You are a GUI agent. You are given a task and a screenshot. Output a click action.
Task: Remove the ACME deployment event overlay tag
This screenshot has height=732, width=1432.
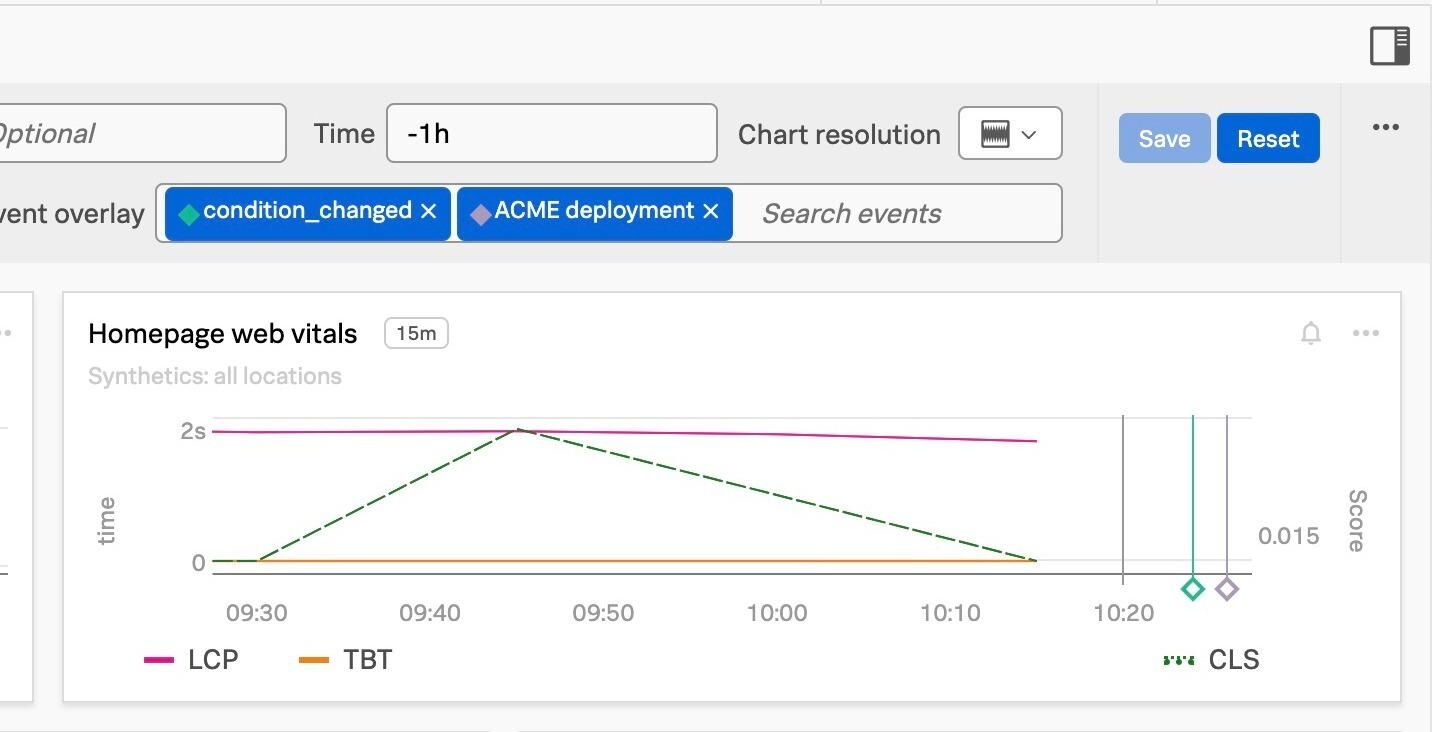coord(711,212)
